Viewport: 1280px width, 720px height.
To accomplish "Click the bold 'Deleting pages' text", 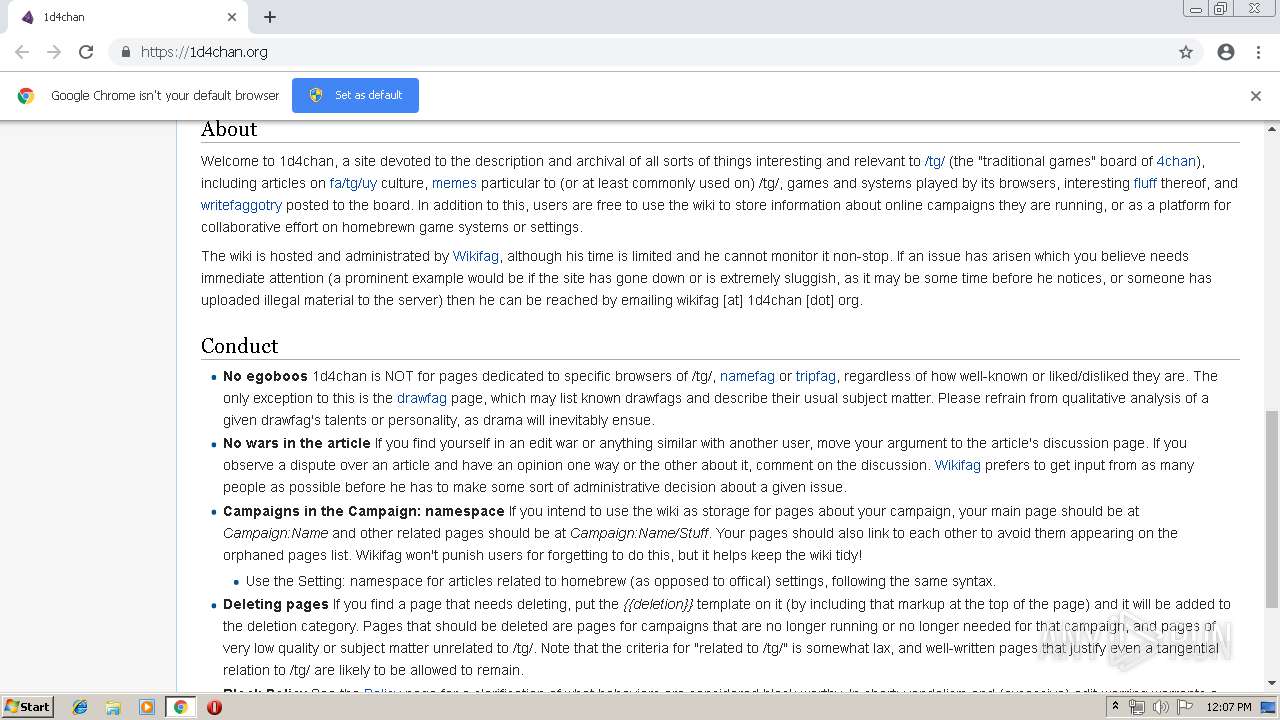I will coord(276,604).
